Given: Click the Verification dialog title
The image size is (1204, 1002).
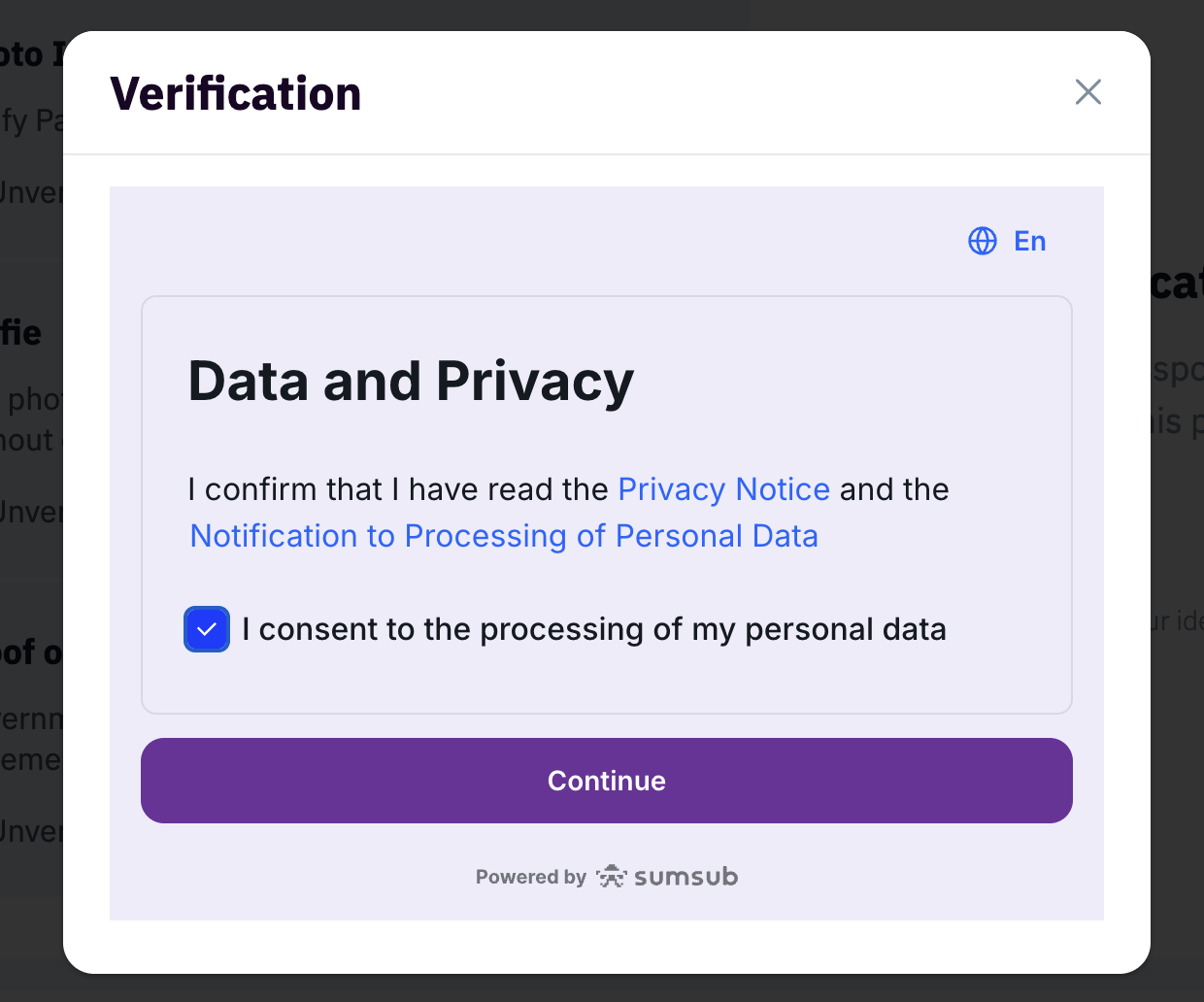Looking at the screenshot, I should (236, 94).
